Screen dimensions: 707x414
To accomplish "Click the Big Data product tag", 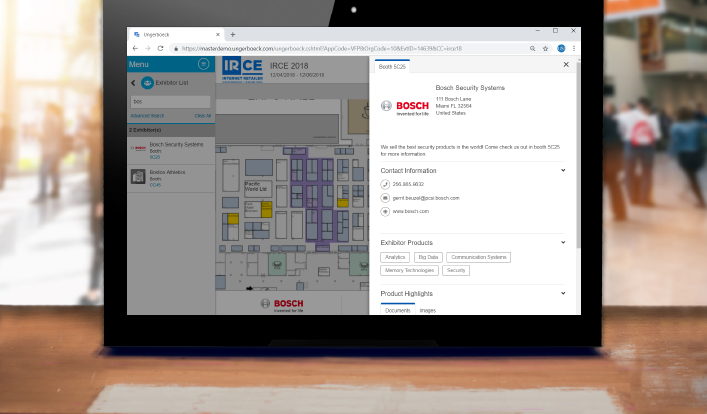I will pyautogui.click(x=428, y=257).
